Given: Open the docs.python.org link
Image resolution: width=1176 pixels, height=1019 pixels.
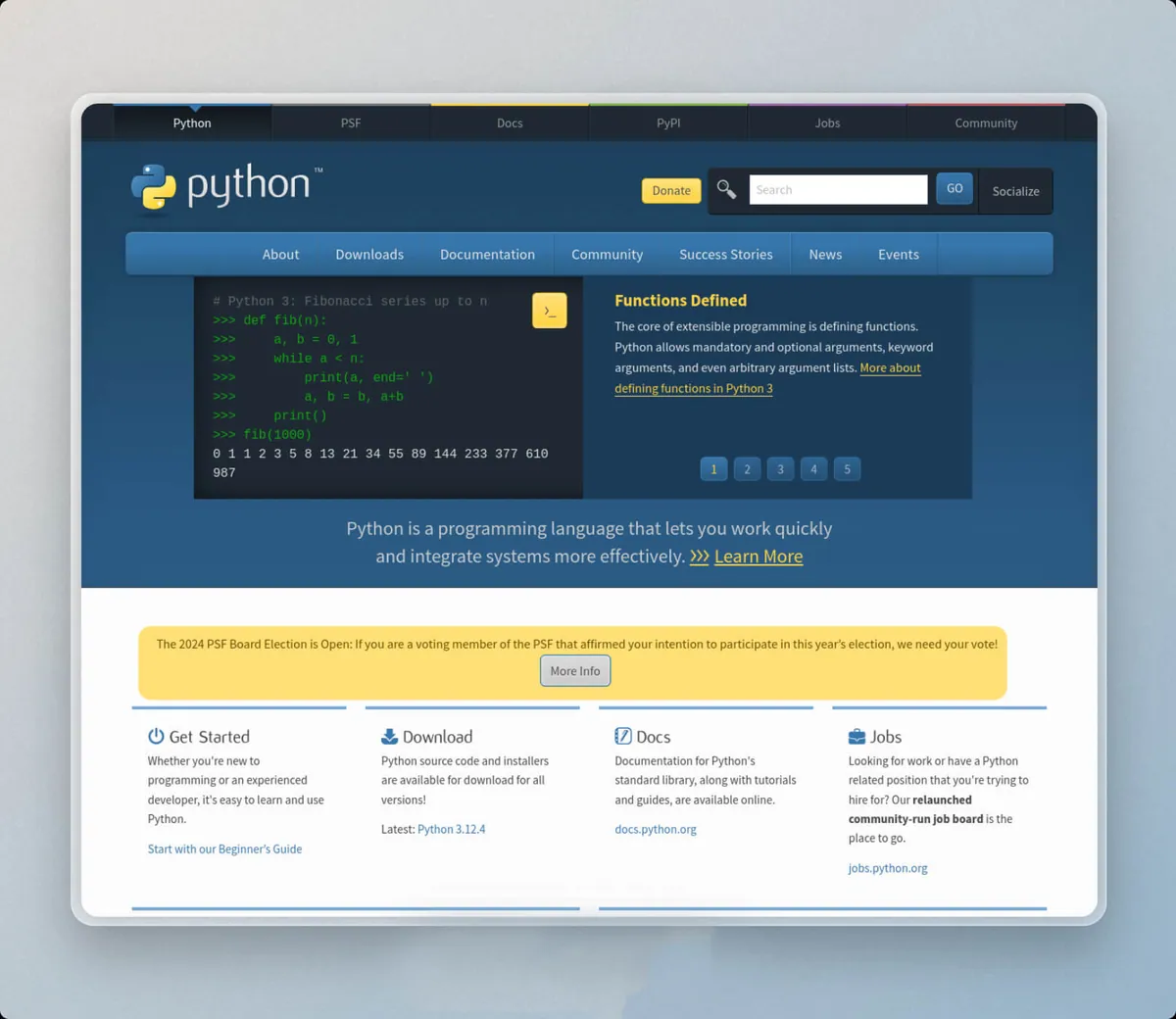Looking at the screenshot, I should 656,829.
